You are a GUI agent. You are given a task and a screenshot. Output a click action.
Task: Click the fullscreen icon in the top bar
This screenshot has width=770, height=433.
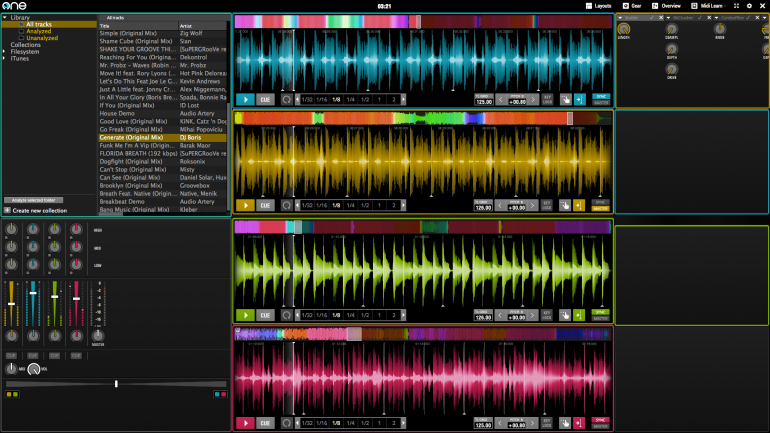click(x=735, y=6)
